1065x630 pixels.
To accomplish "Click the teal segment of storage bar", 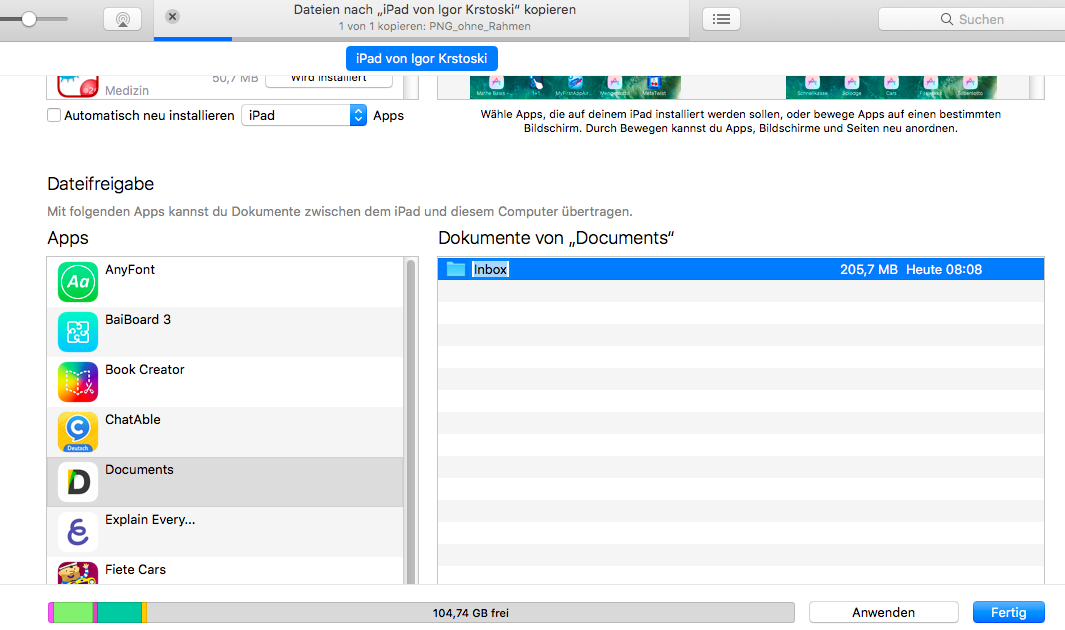I will point(120,612).
